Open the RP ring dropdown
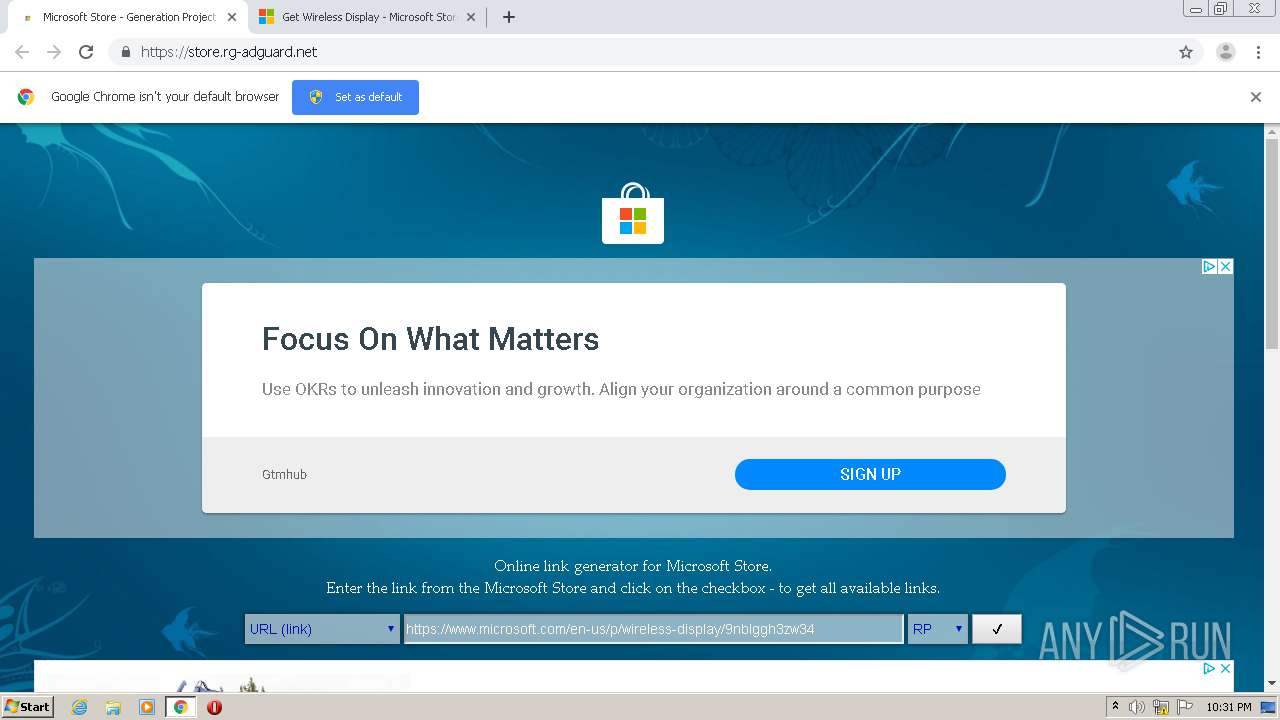 (x=937, y=629)
